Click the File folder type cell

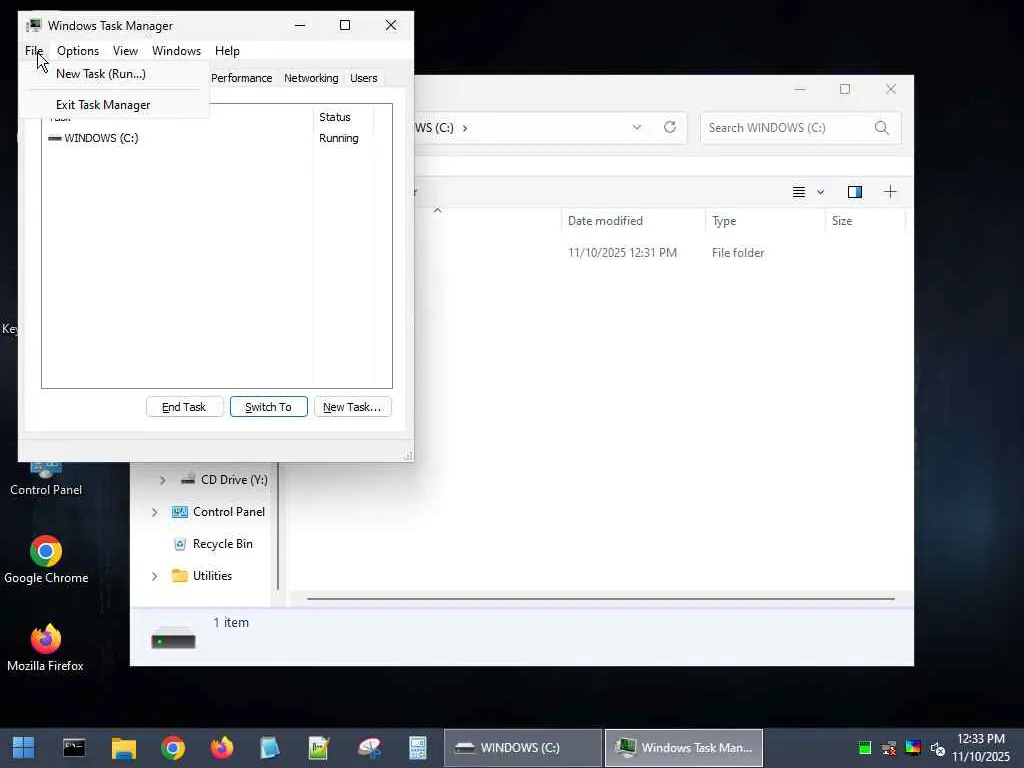[x=738, y=253]
